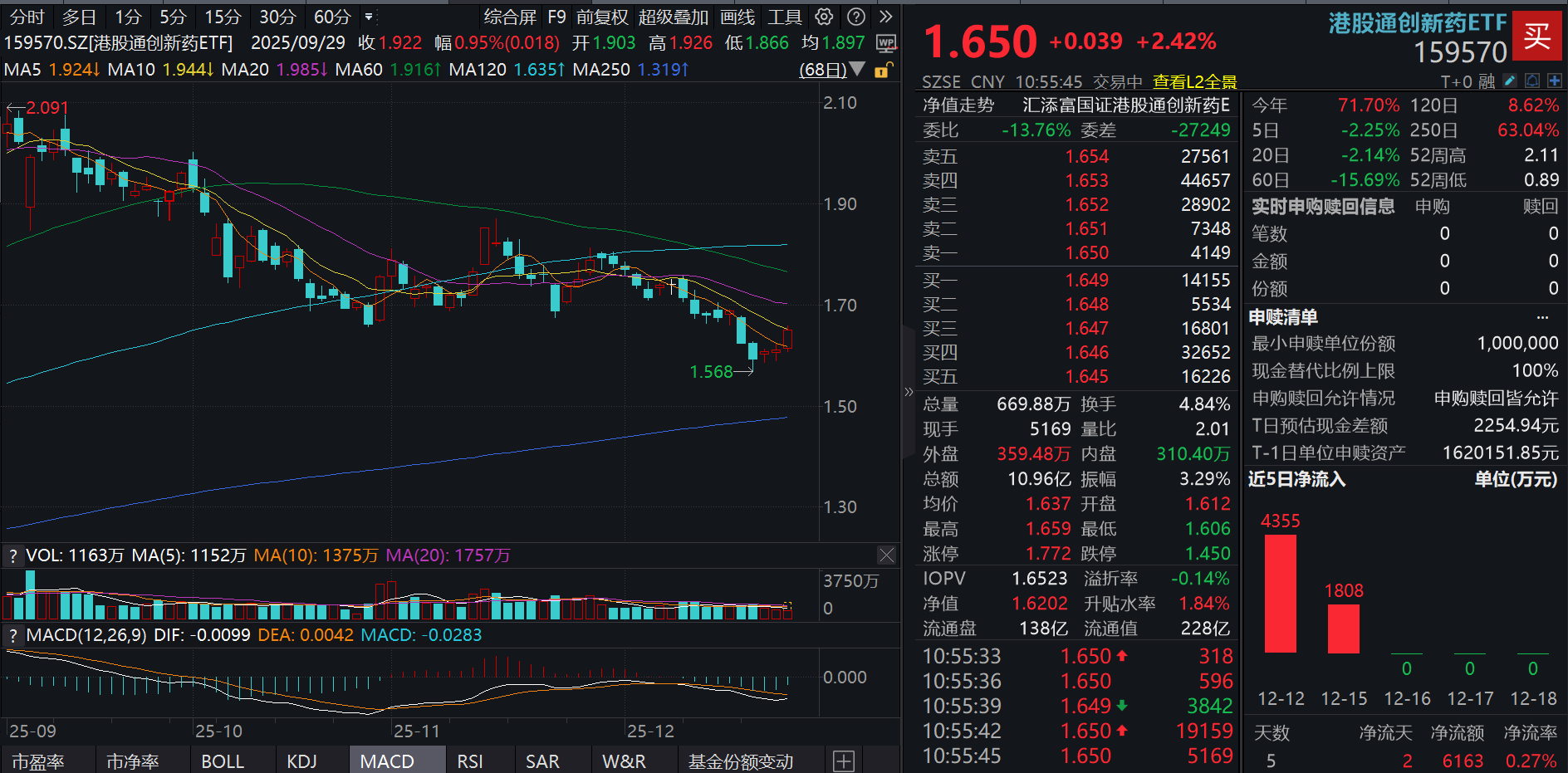The width and height of the screenshot is (1568, 773).
Task: Enable 前复权 price adjustment
Action: [601, 16]
